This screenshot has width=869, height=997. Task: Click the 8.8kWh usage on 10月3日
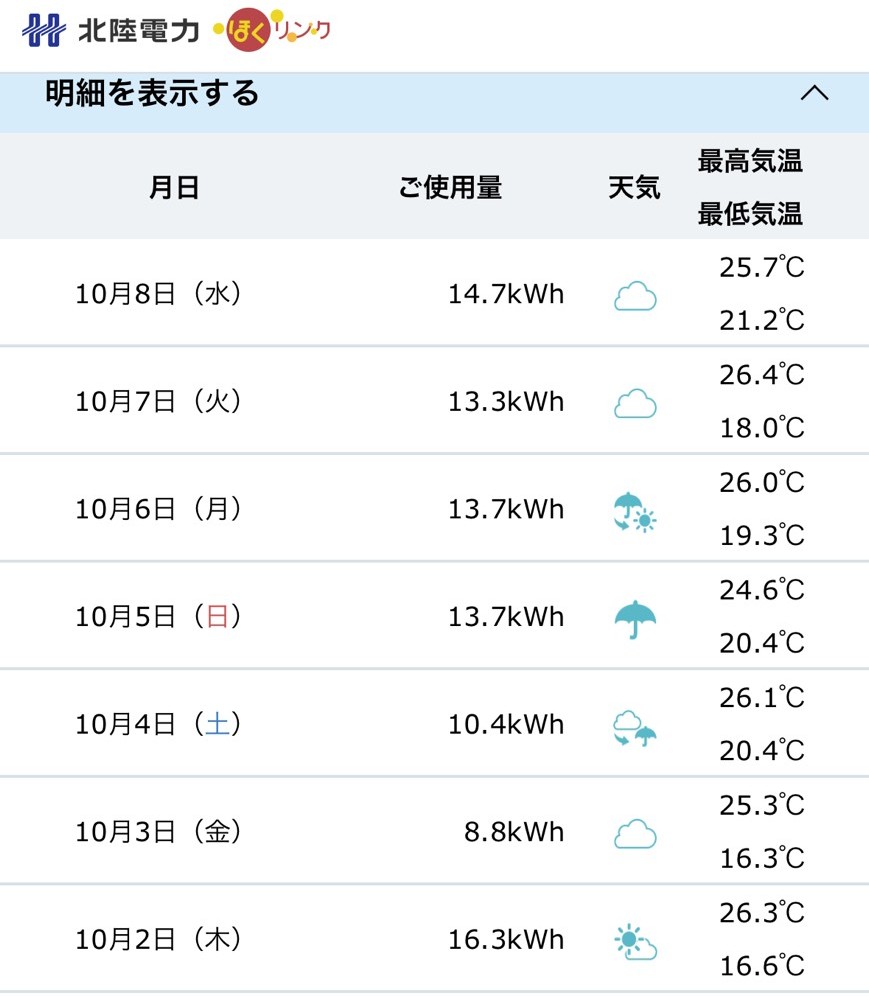click(514, 833)
